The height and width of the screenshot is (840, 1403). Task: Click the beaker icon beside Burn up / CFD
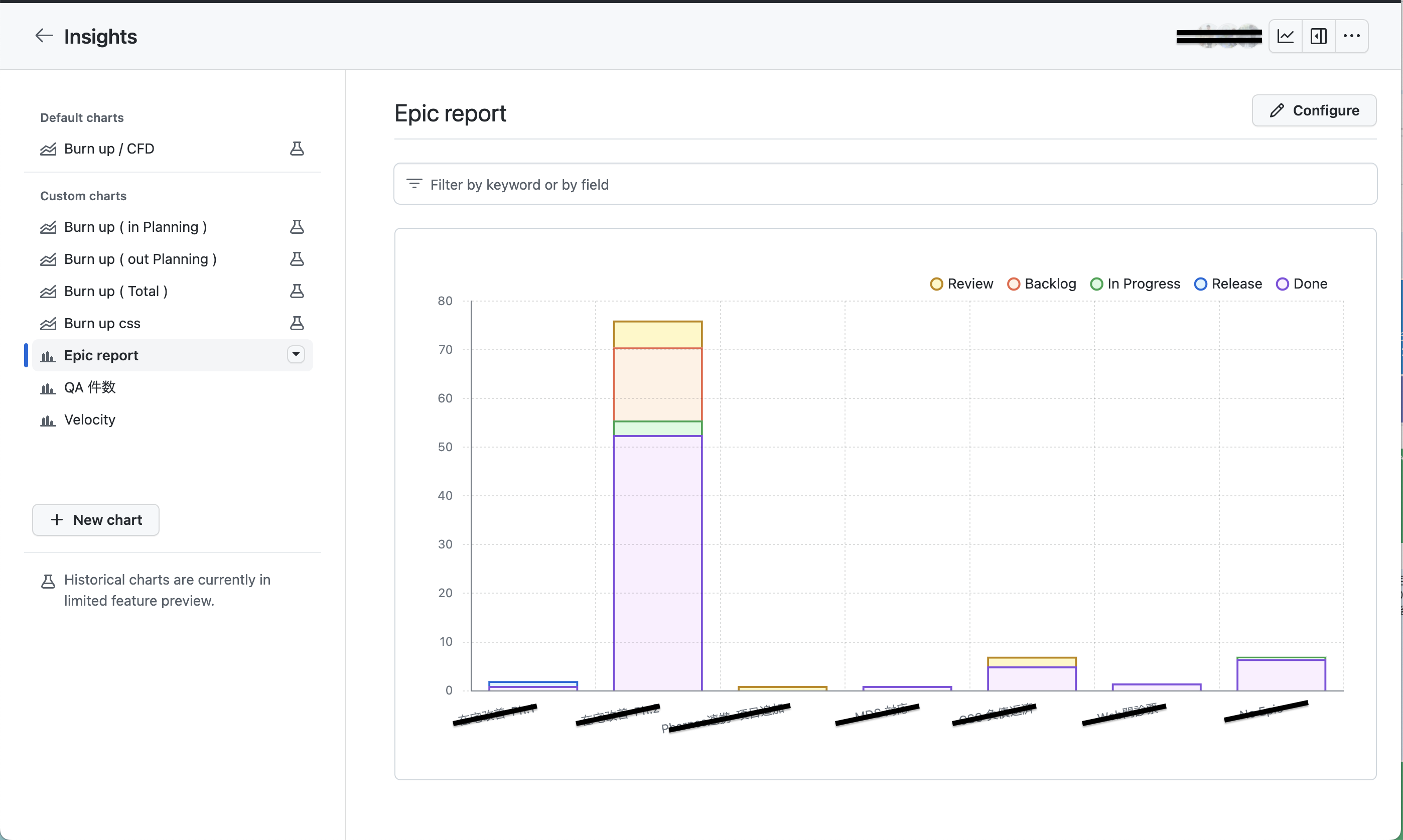tap(297, 149)
